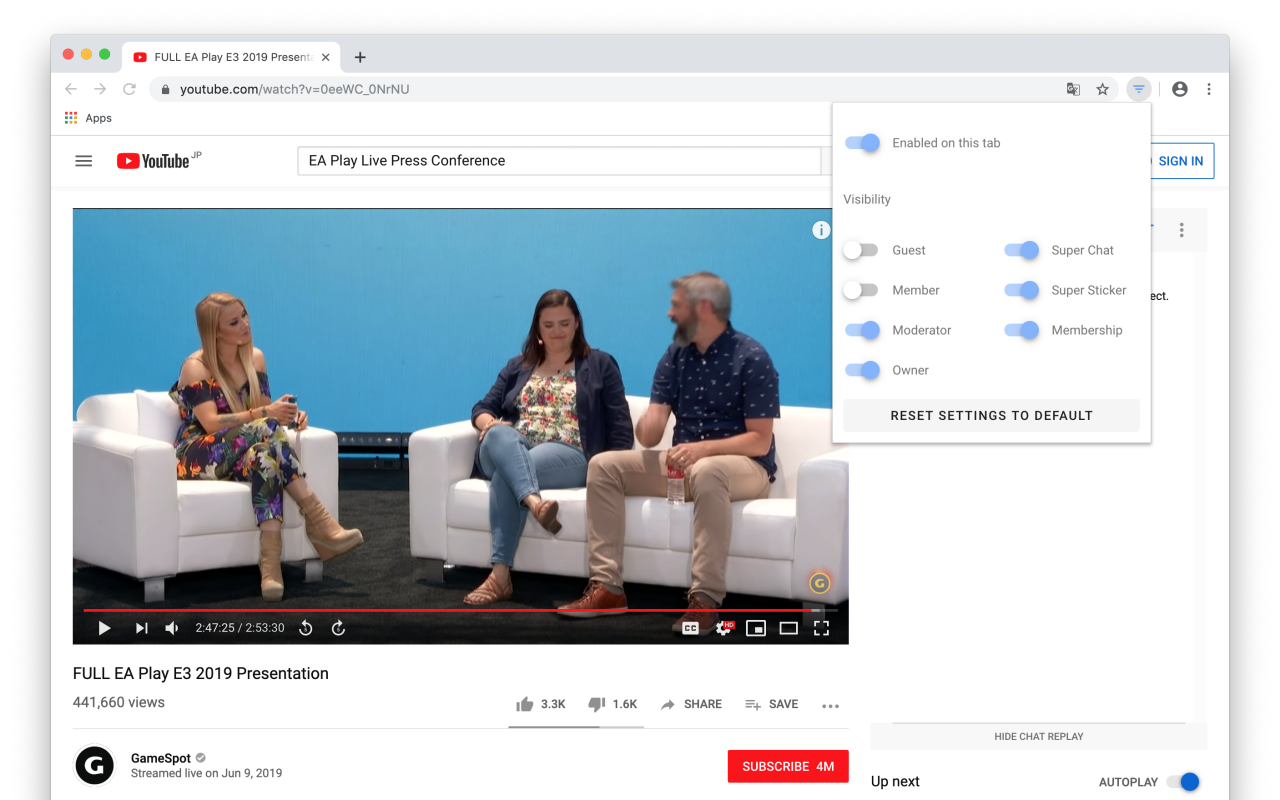Select the FULL EA Play E3 browser tab

(x=232, y=57)
